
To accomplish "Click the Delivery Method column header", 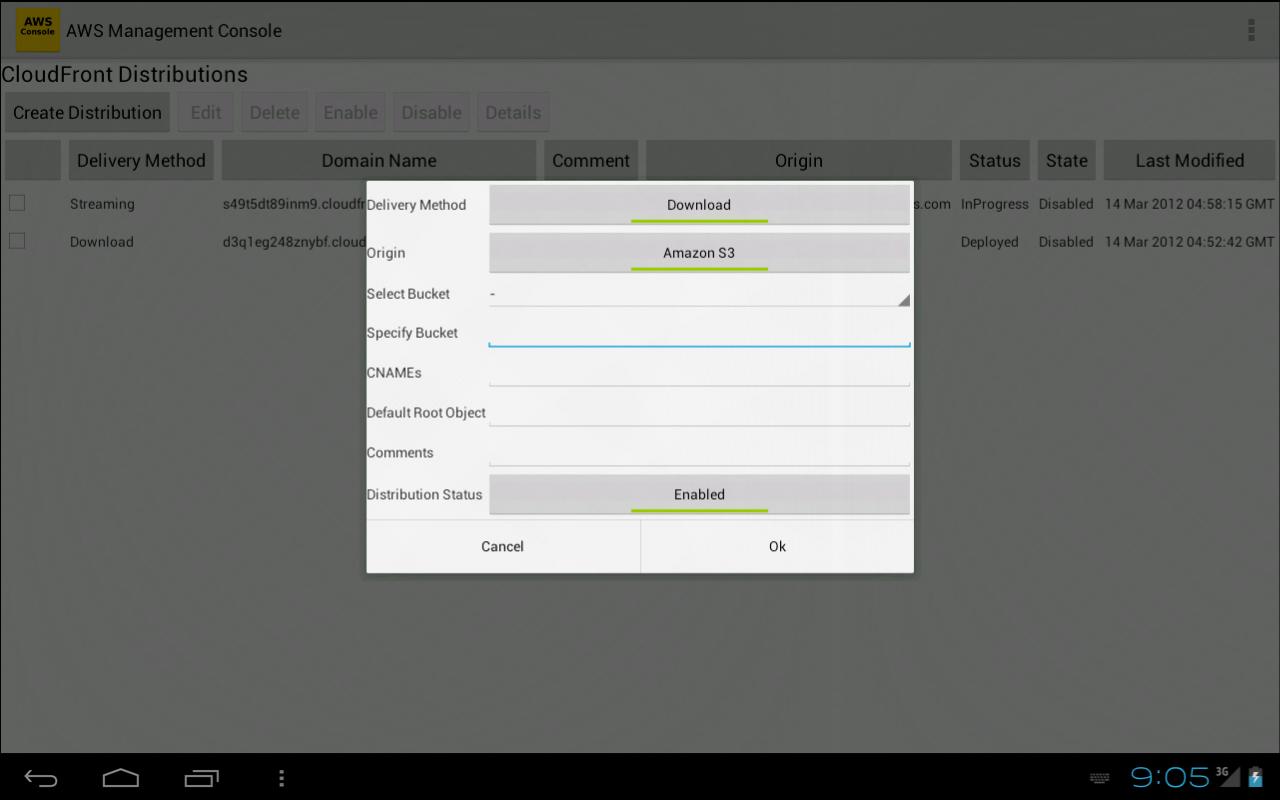I will tap(141, 160).
